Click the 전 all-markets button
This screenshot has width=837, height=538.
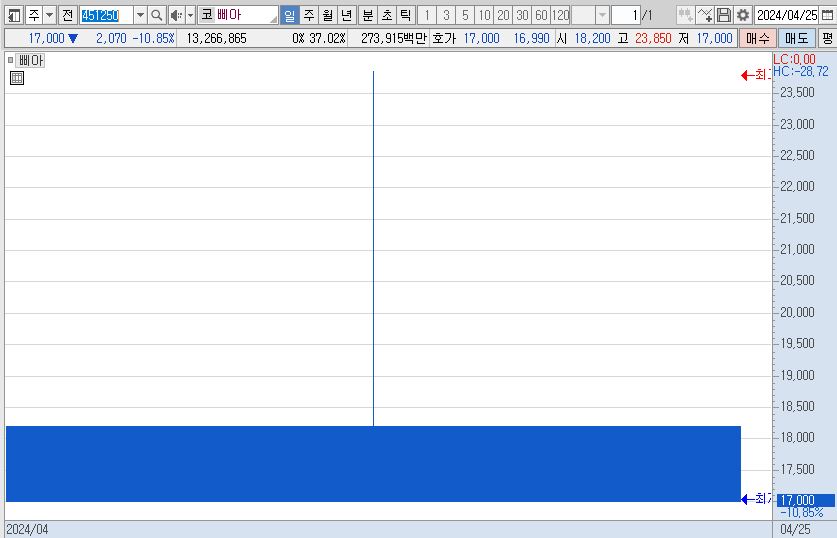(67, 15)
